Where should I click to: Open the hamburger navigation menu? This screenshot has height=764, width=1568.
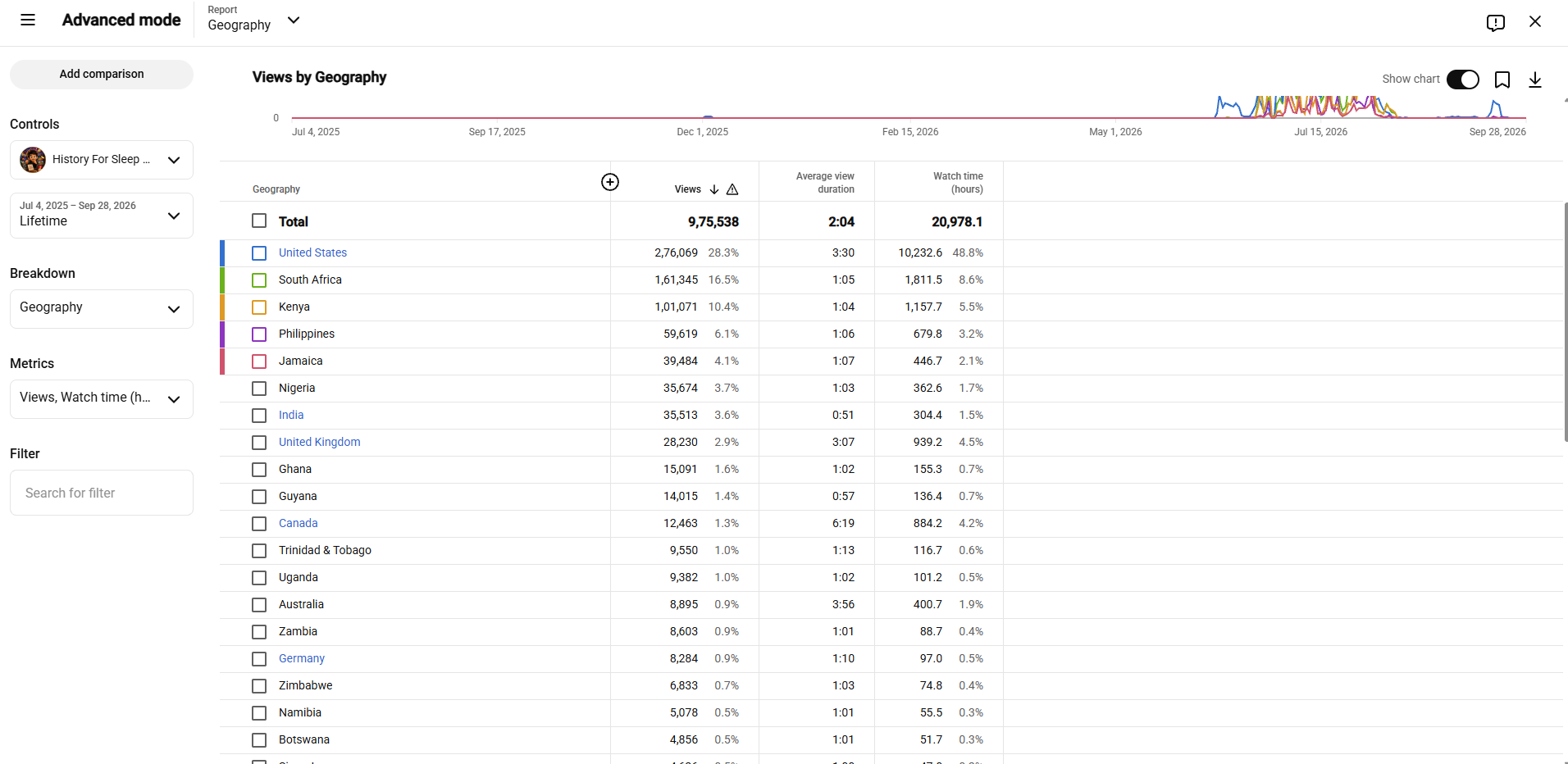pyautogui.click(x=28, y=20)
